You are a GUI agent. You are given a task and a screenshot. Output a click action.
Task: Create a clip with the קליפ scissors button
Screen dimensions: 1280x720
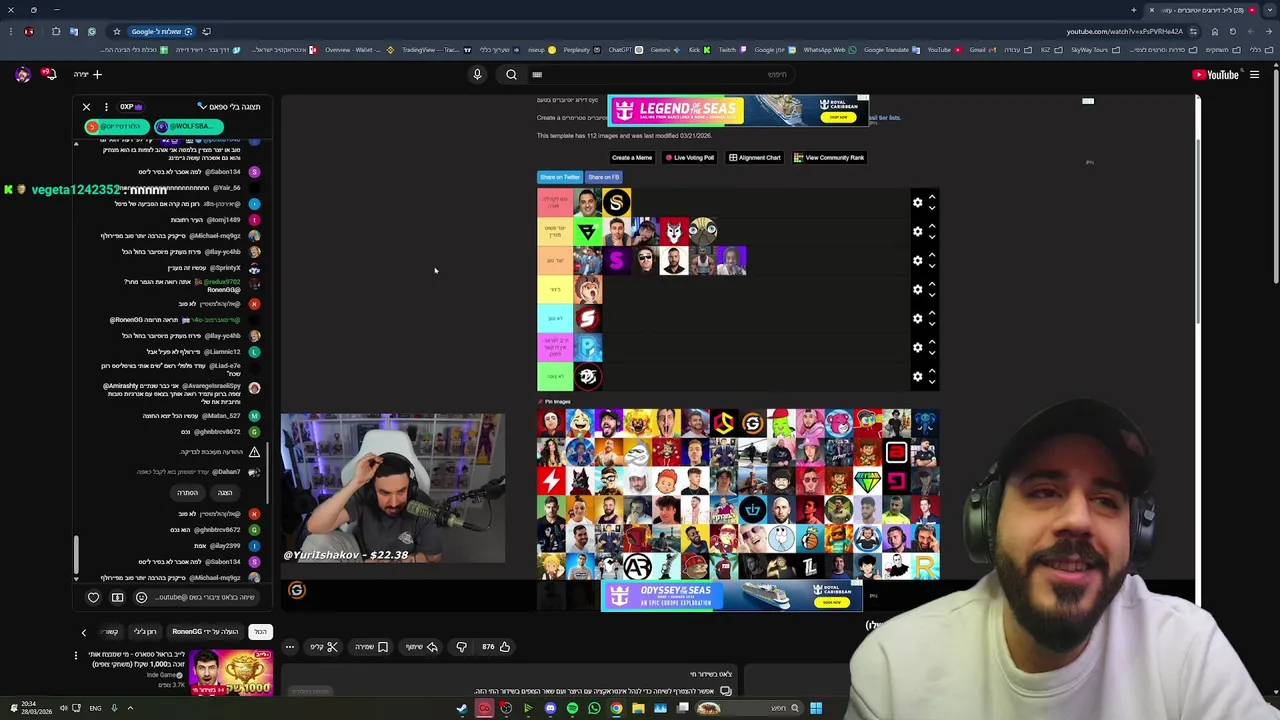pos(325,647)
